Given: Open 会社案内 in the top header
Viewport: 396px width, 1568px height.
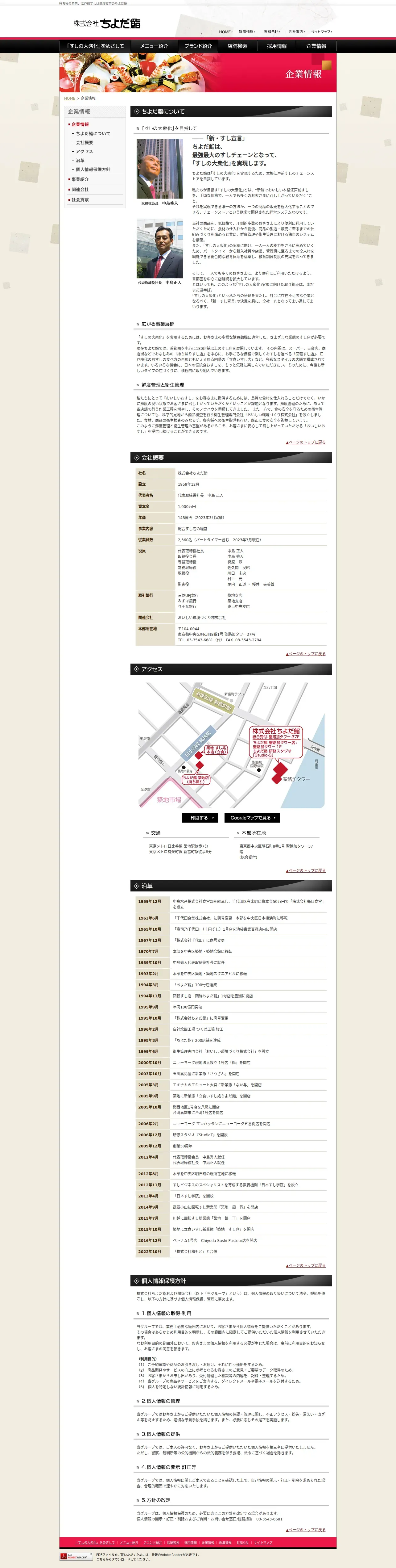Looking at the screenshot, I should point(296,32).
